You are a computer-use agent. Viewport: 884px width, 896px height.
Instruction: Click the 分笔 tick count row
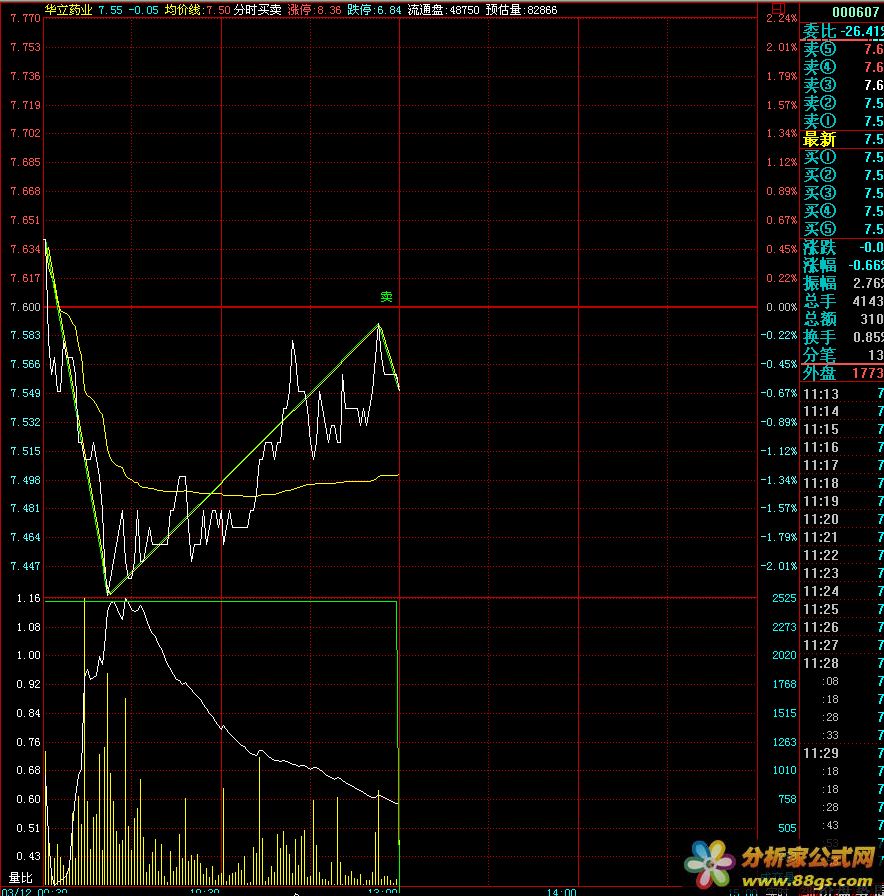842,355
